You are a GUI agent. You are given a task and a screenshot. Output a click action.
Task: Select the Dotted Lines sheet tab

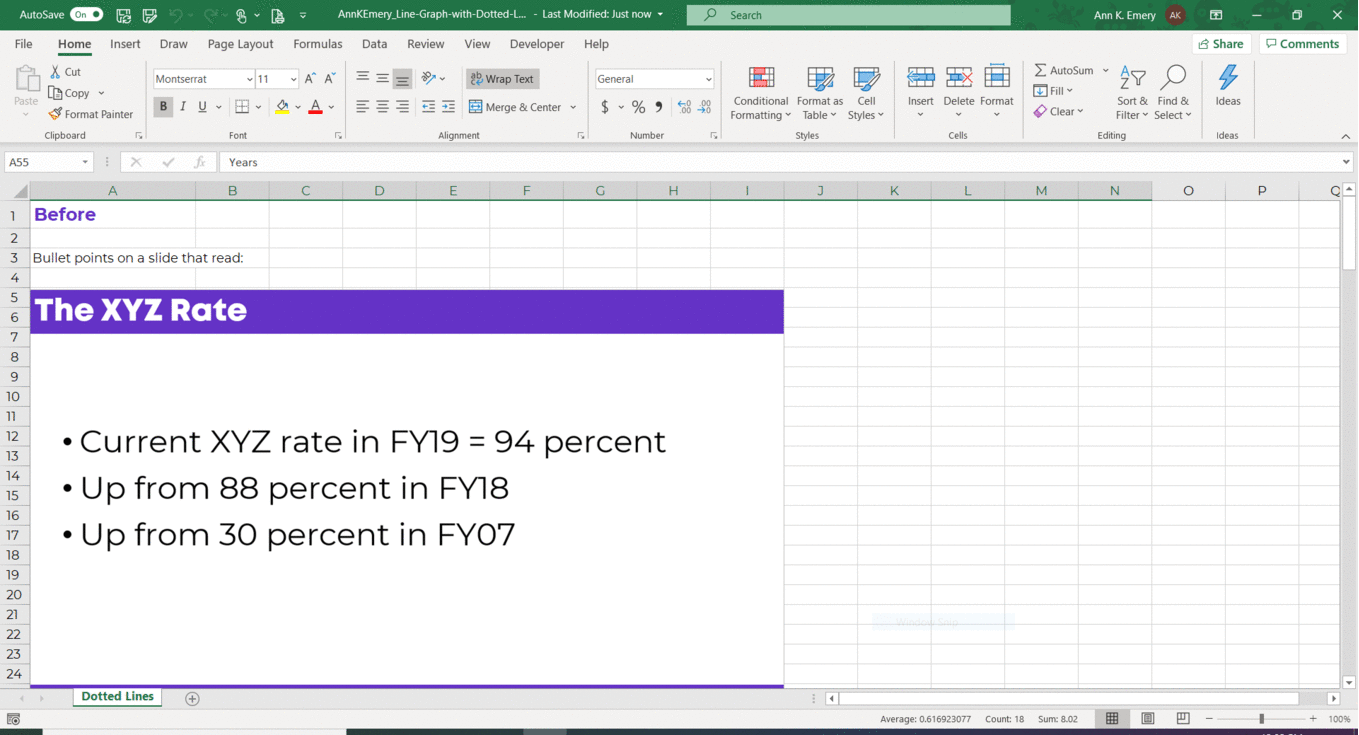(116, 697)
